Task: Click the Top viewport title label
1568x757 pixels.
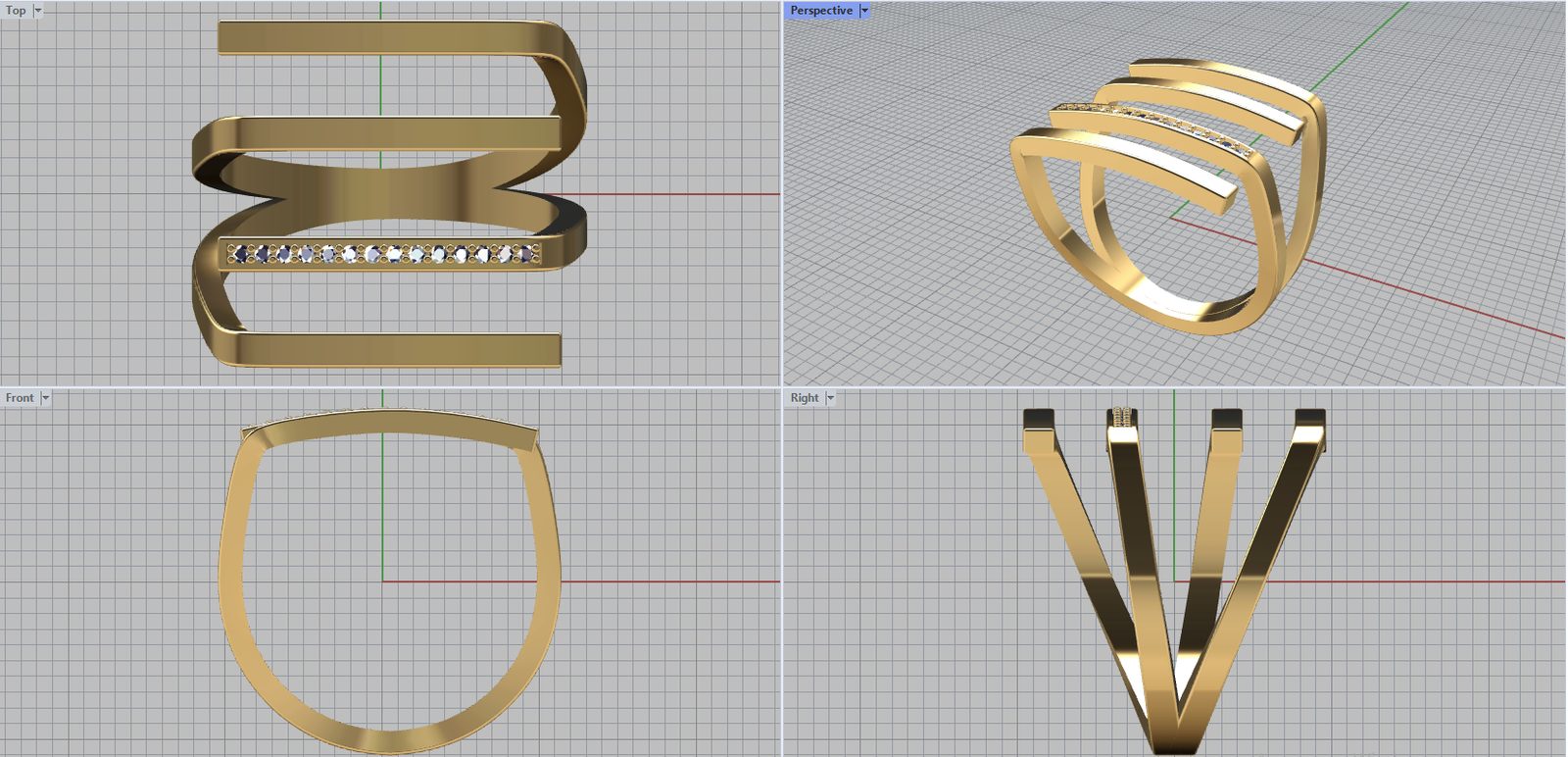Action: click(16, 11)
